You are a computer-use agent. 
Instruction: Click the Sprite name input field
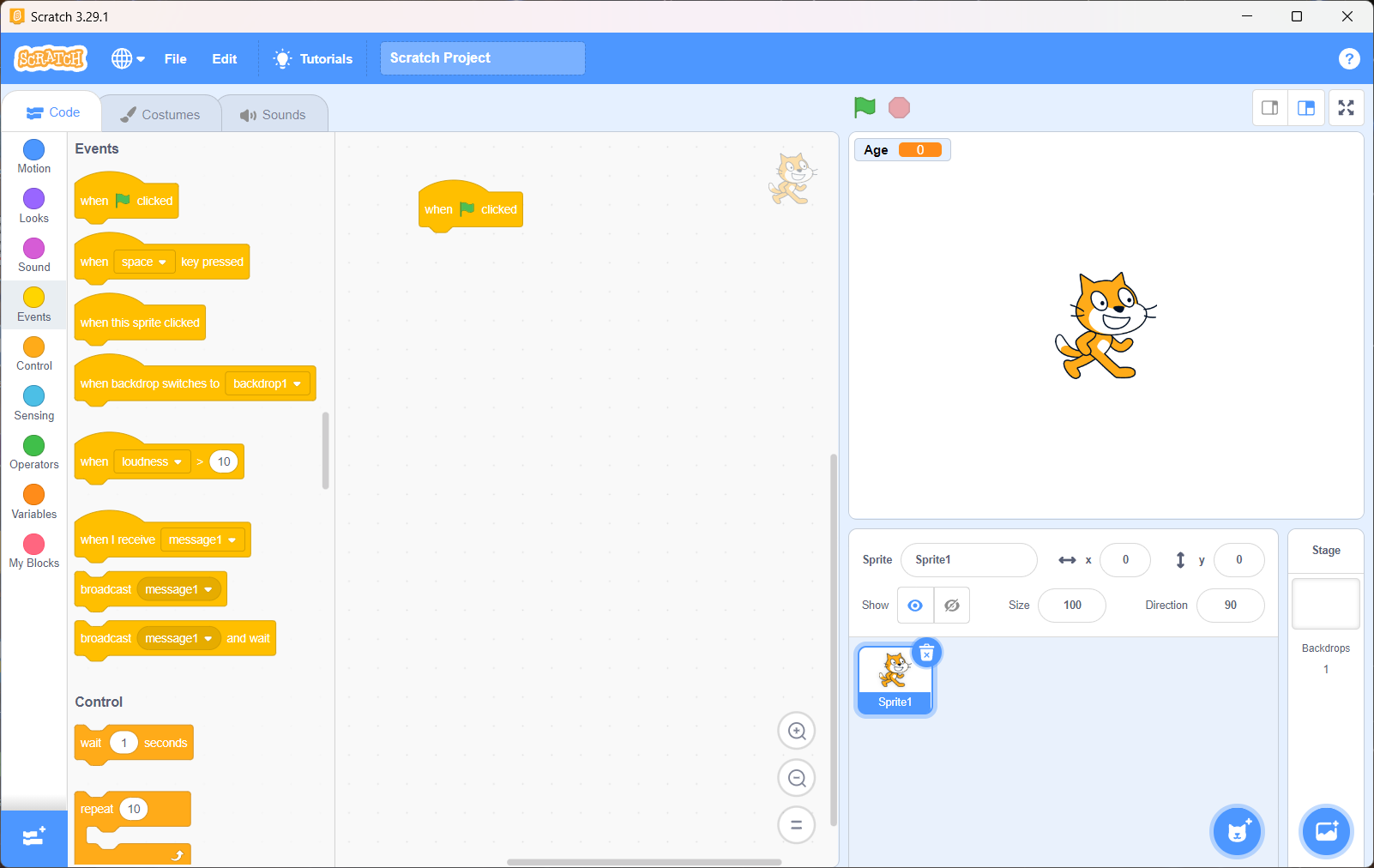(x=968, y=560)
